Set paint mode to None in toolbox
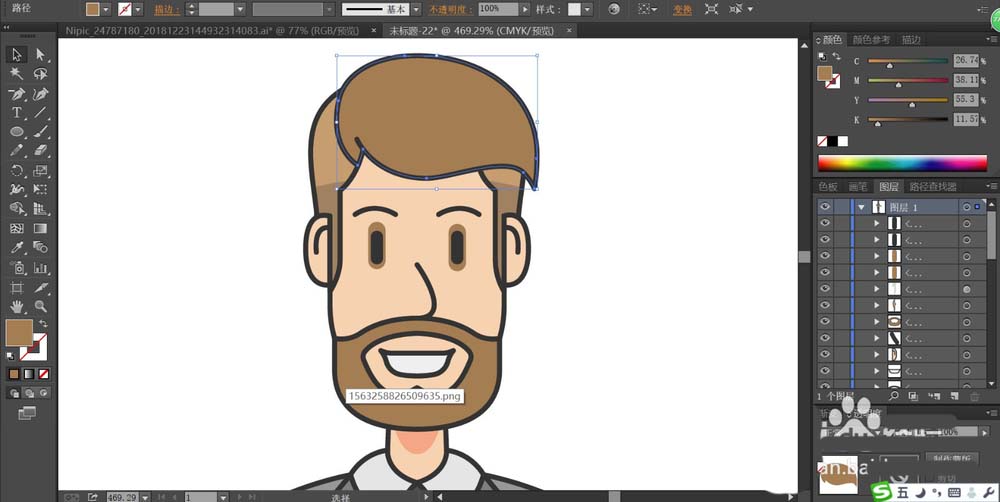This screenshot has width=1000, height=502. [43, 374]
